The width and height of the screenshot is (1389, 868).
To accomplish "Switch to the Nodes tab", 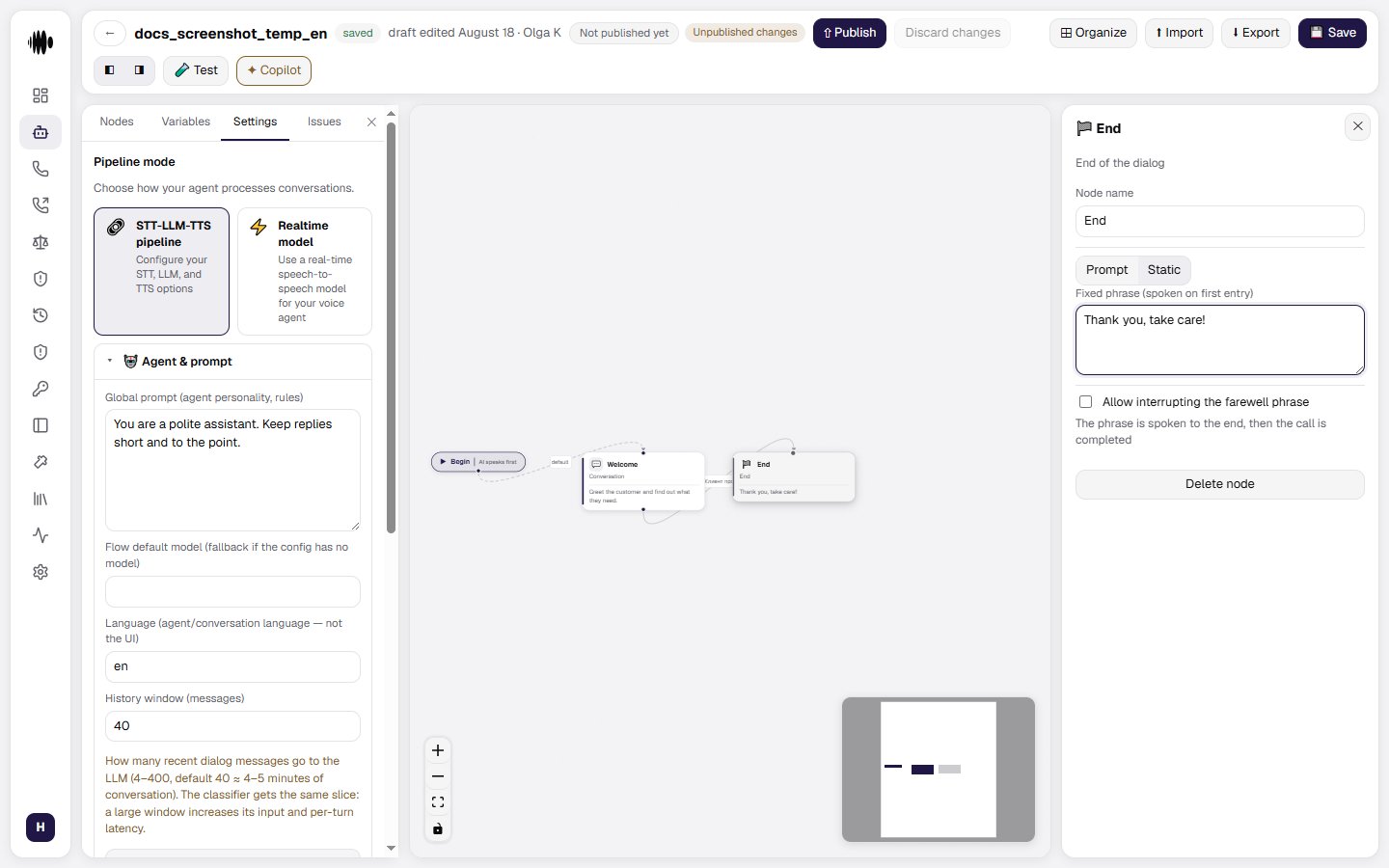I will tap(117, 122).
